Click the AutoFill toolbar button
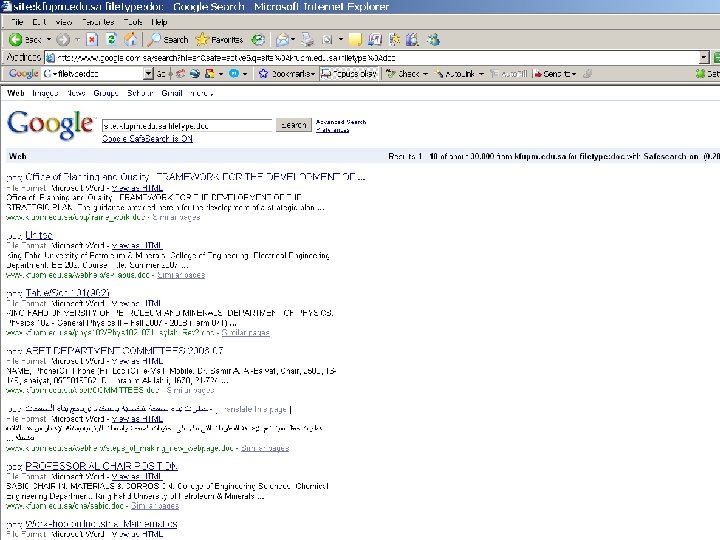The height and width of the screenshot is (540, 720). (x=509, y=73)
